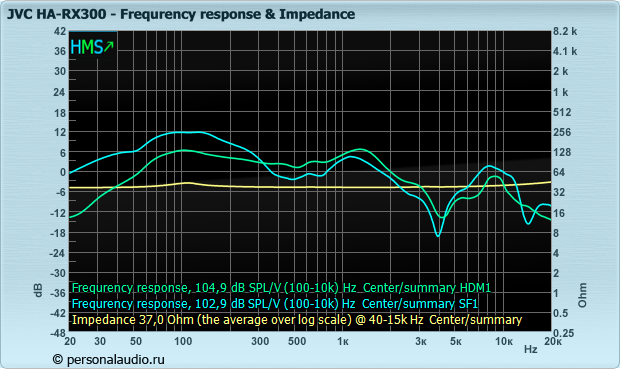
Task: Click the '8.2 k' Ohm axis value
Action: [x=565, y=31]
